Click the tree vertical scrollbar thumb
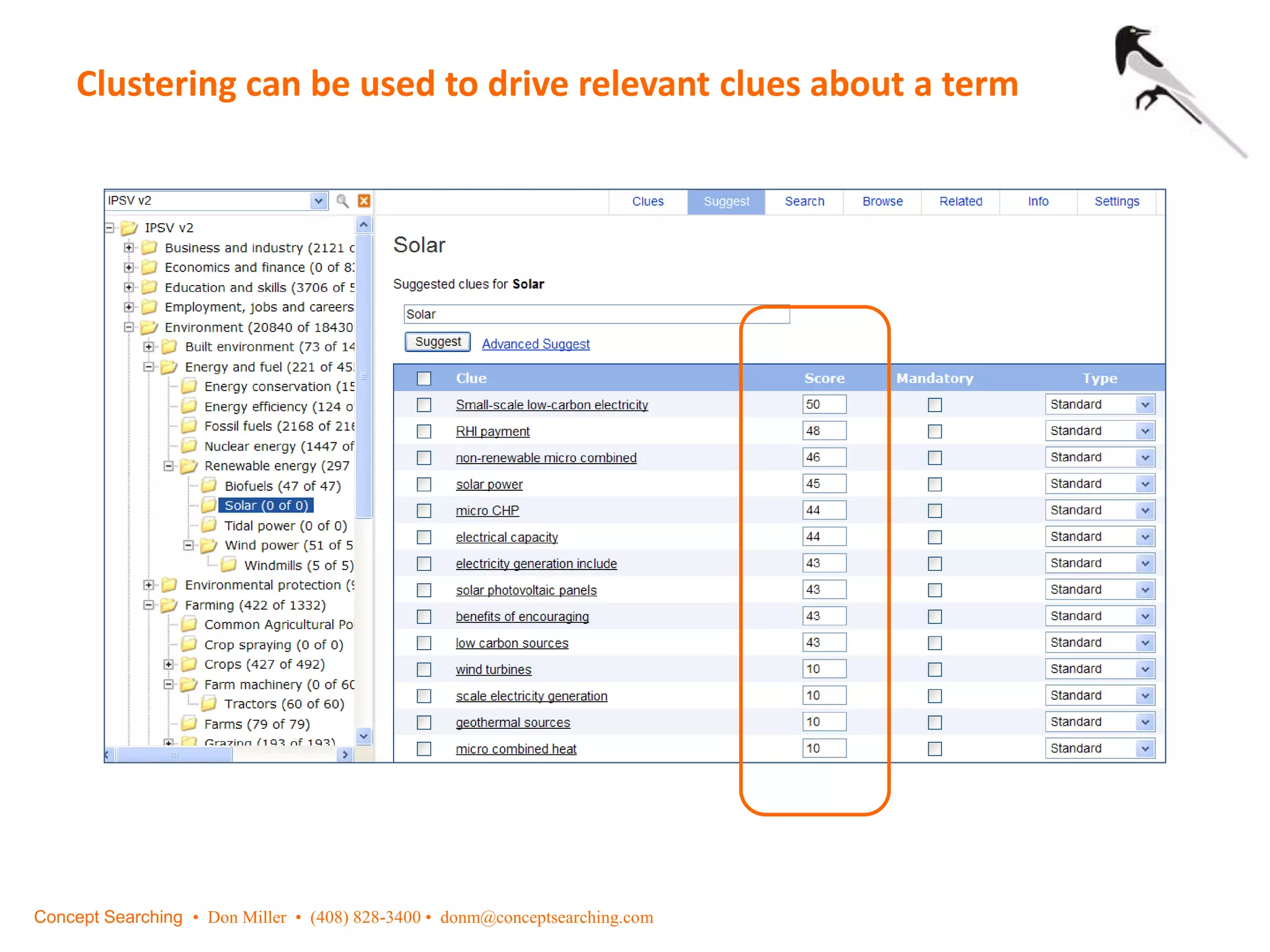This screenshot has width=1270, height=952. [x=364, y=376]
